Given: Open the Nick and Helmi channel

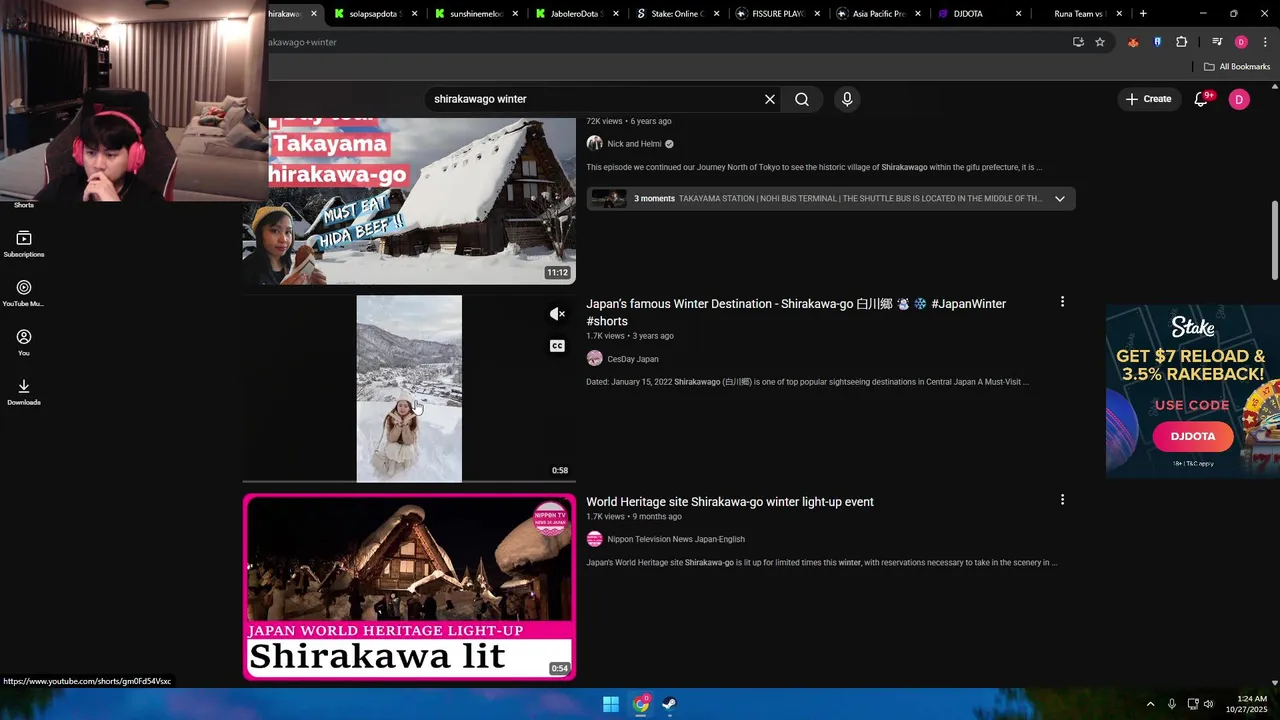Looking at the screenshot, I should (x=634, y=144).
